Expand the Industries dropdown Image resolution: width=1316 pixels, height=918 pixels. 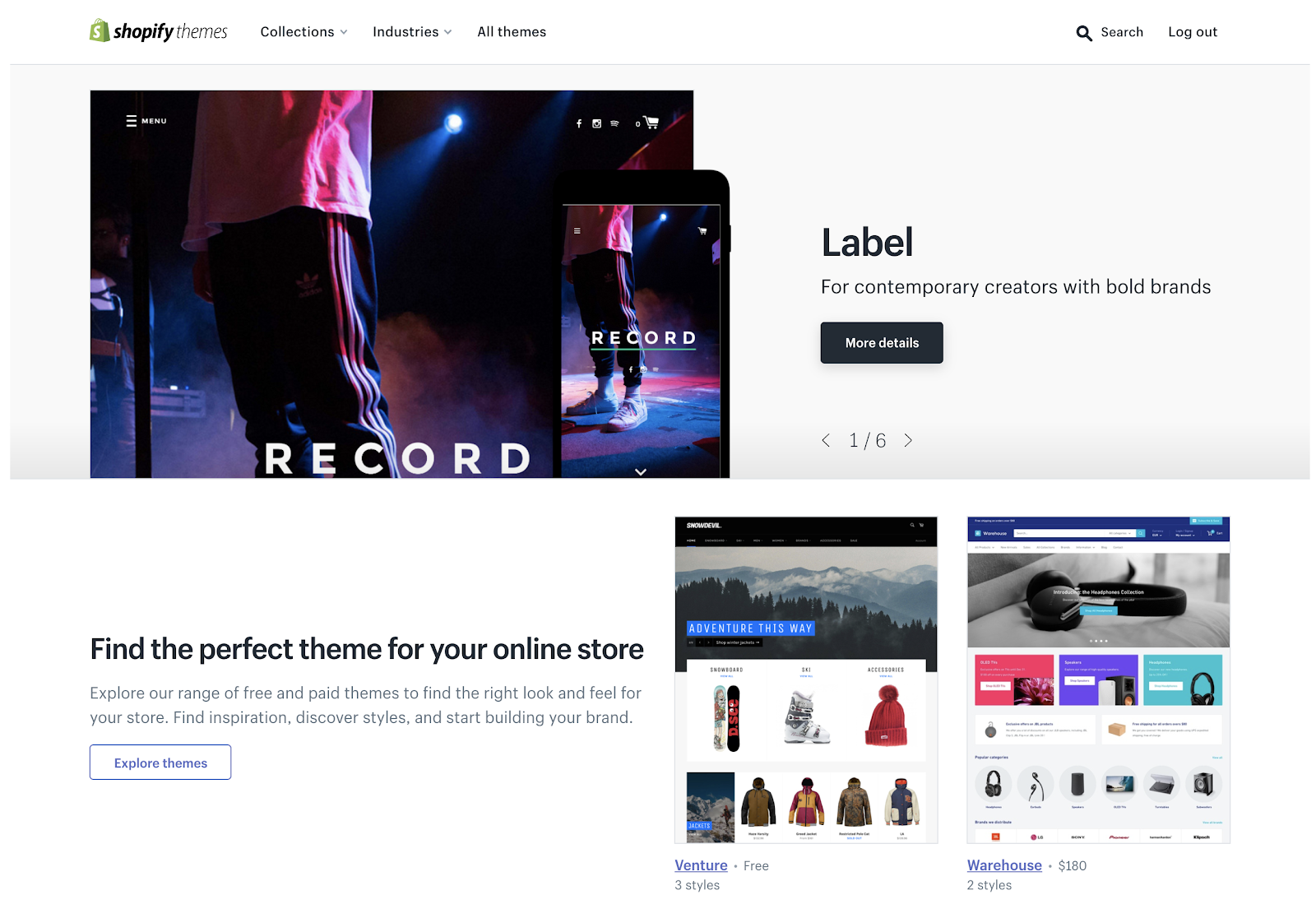coord(412,32)
